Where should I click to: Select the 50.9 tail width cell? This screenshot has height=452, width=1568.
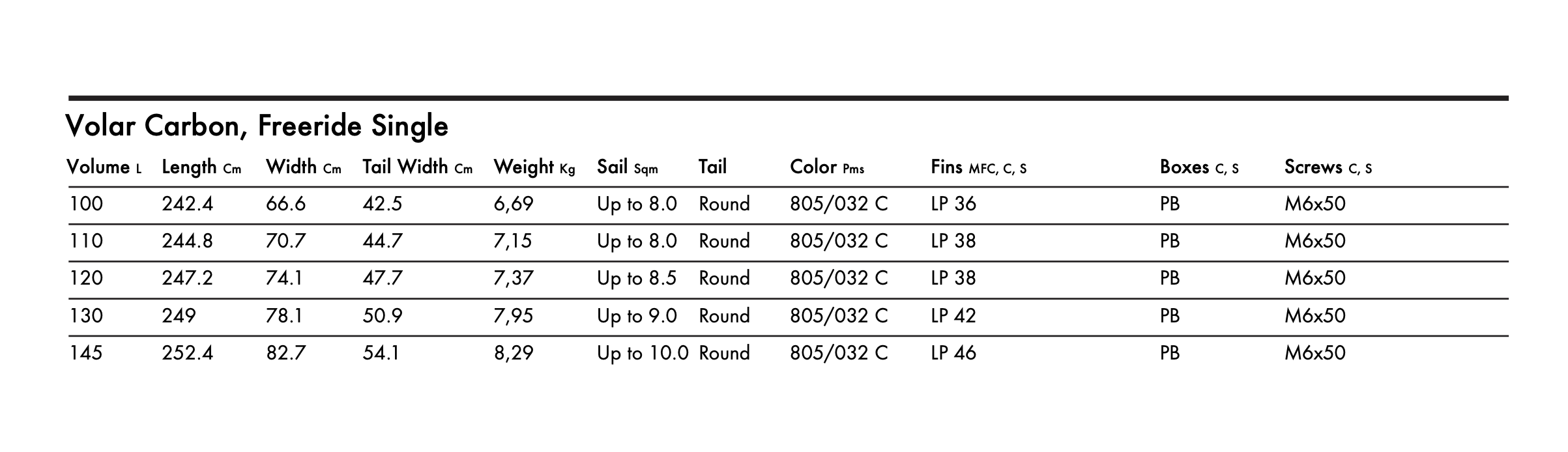(x=383, y=316)
